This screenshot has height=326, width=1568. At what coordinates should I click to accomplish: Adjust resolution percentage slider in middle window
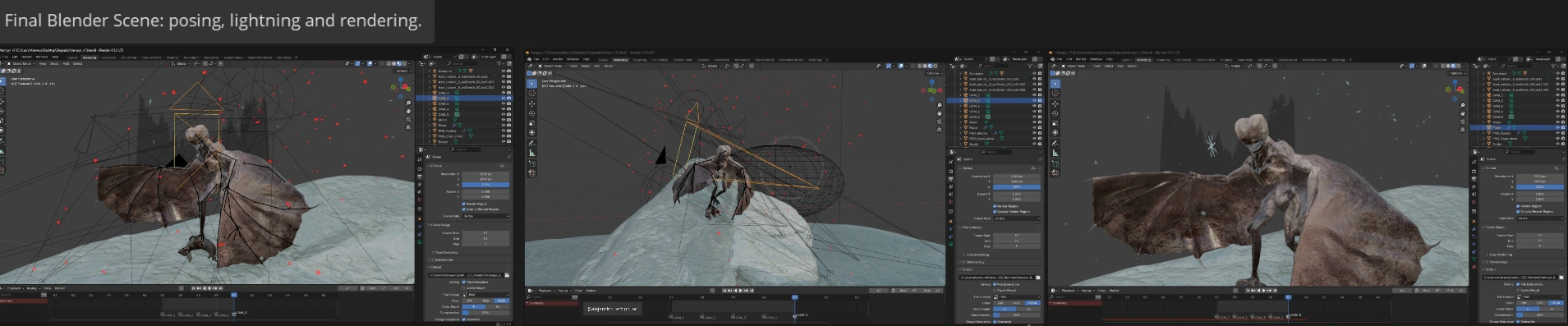click(x=1016, y=186)
